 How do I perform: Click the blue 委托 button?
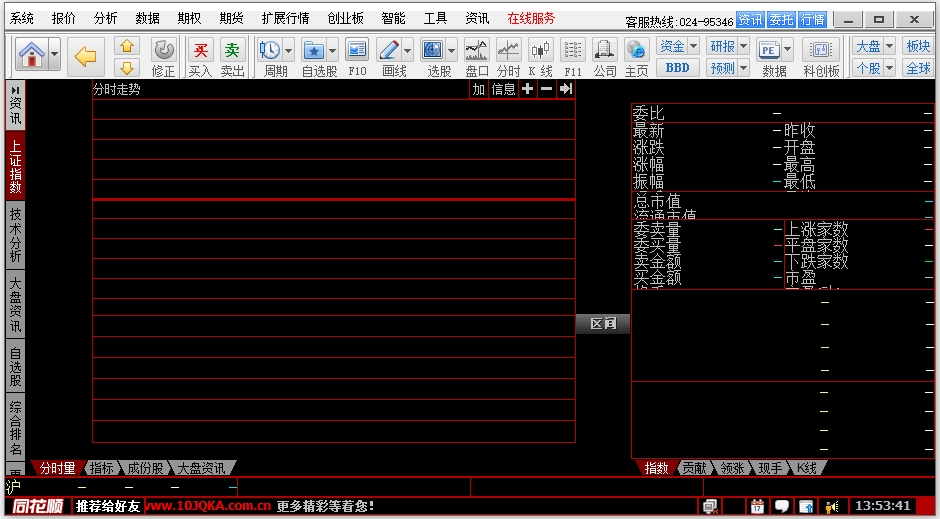coord(781,20)
